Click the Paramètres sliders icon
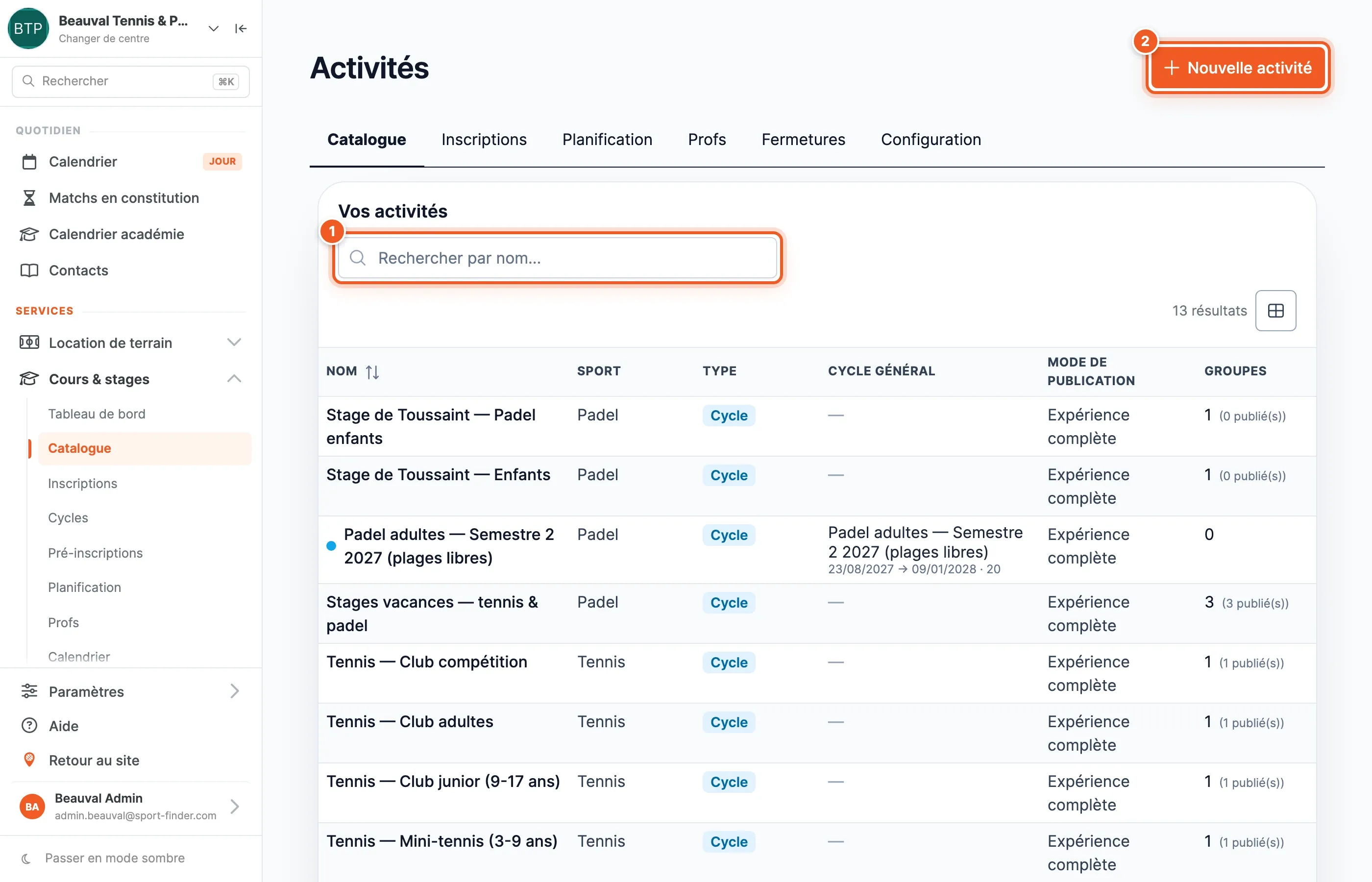The width and height of the screenshot is (1372, 882). point(29,691)
